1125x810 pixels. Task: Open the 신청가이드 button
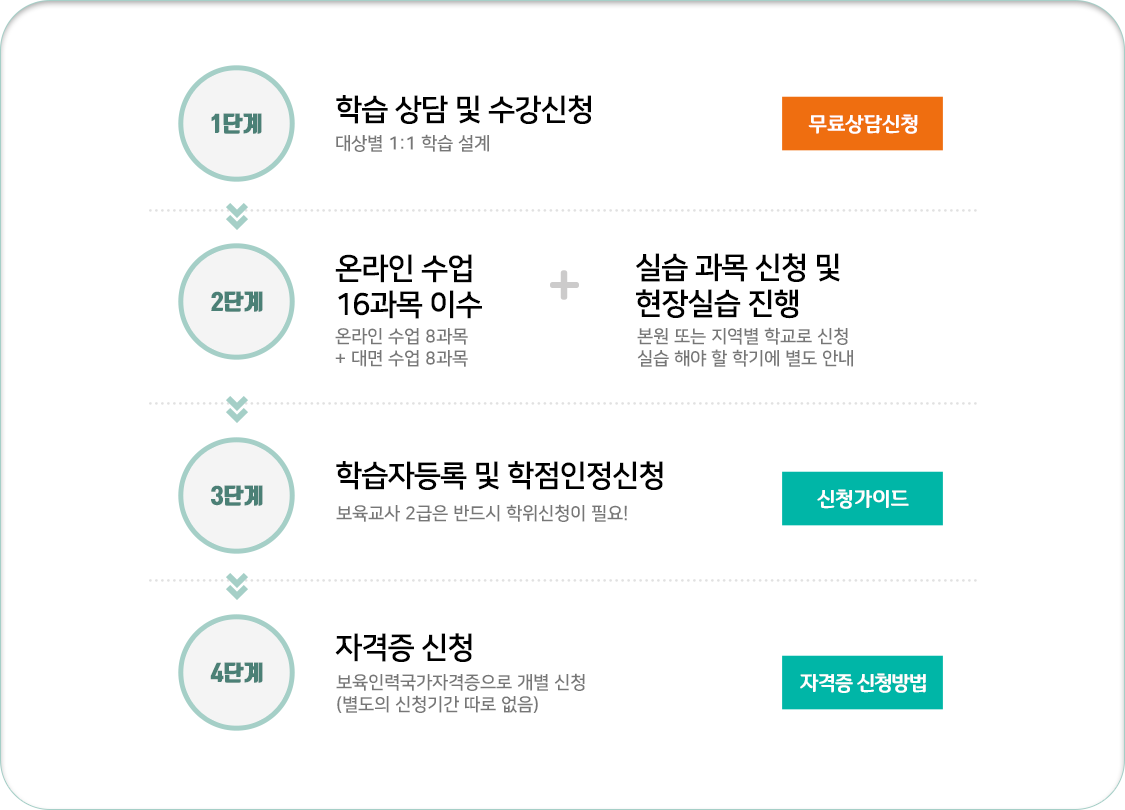coord(862,498)
